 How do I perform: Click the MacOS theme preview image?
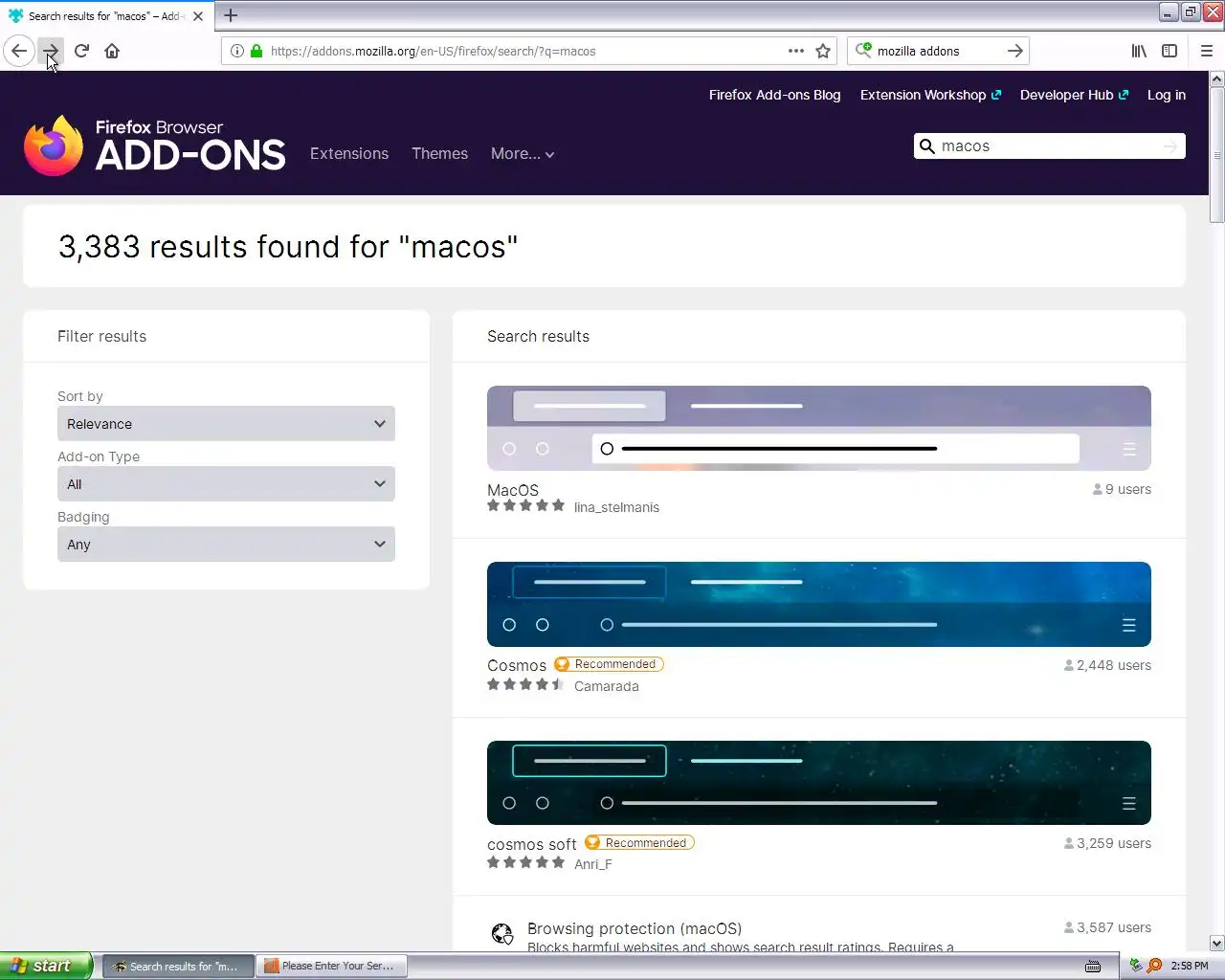coord(819,428)
